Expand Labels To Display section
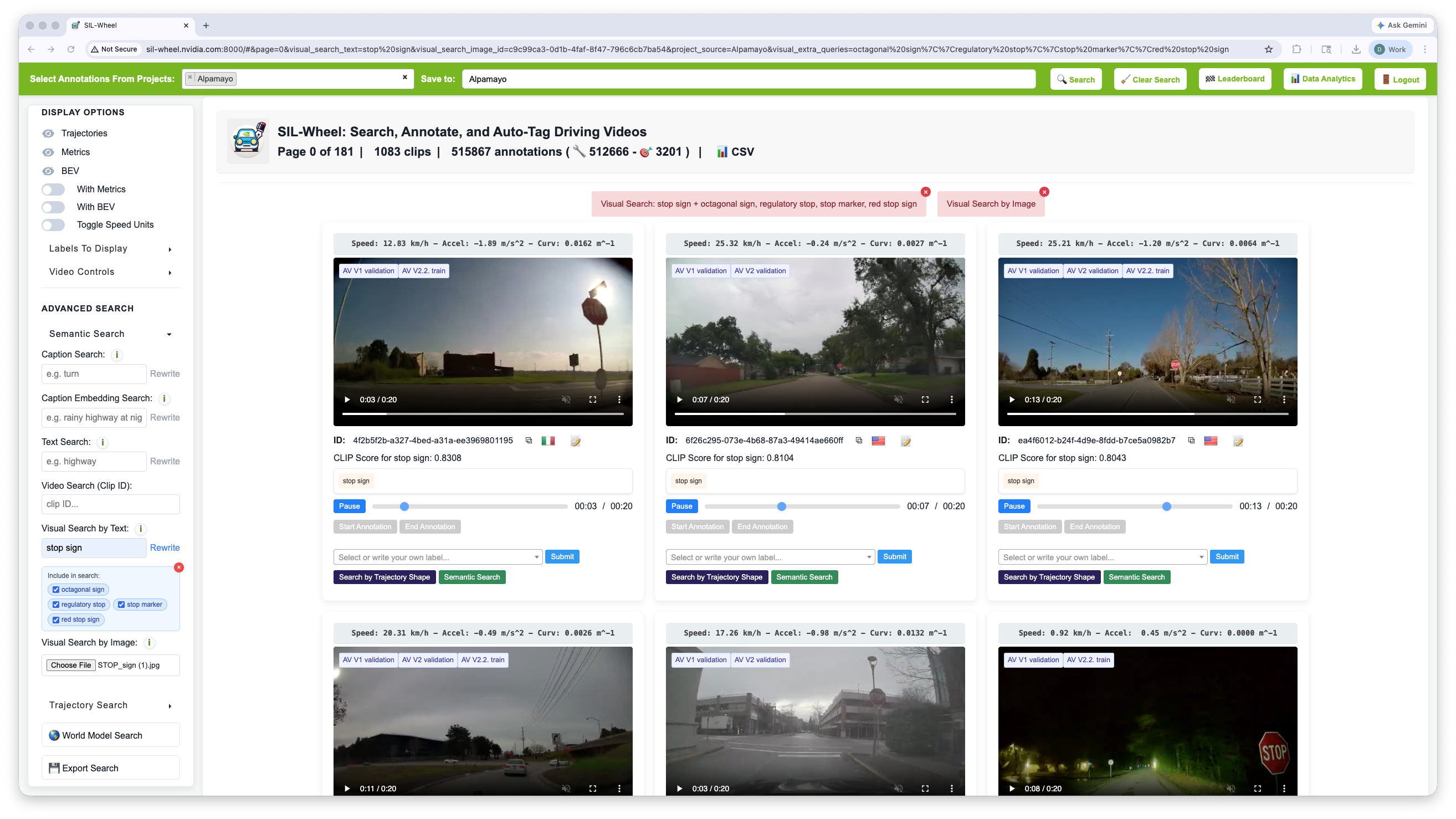 click(110, 249)
